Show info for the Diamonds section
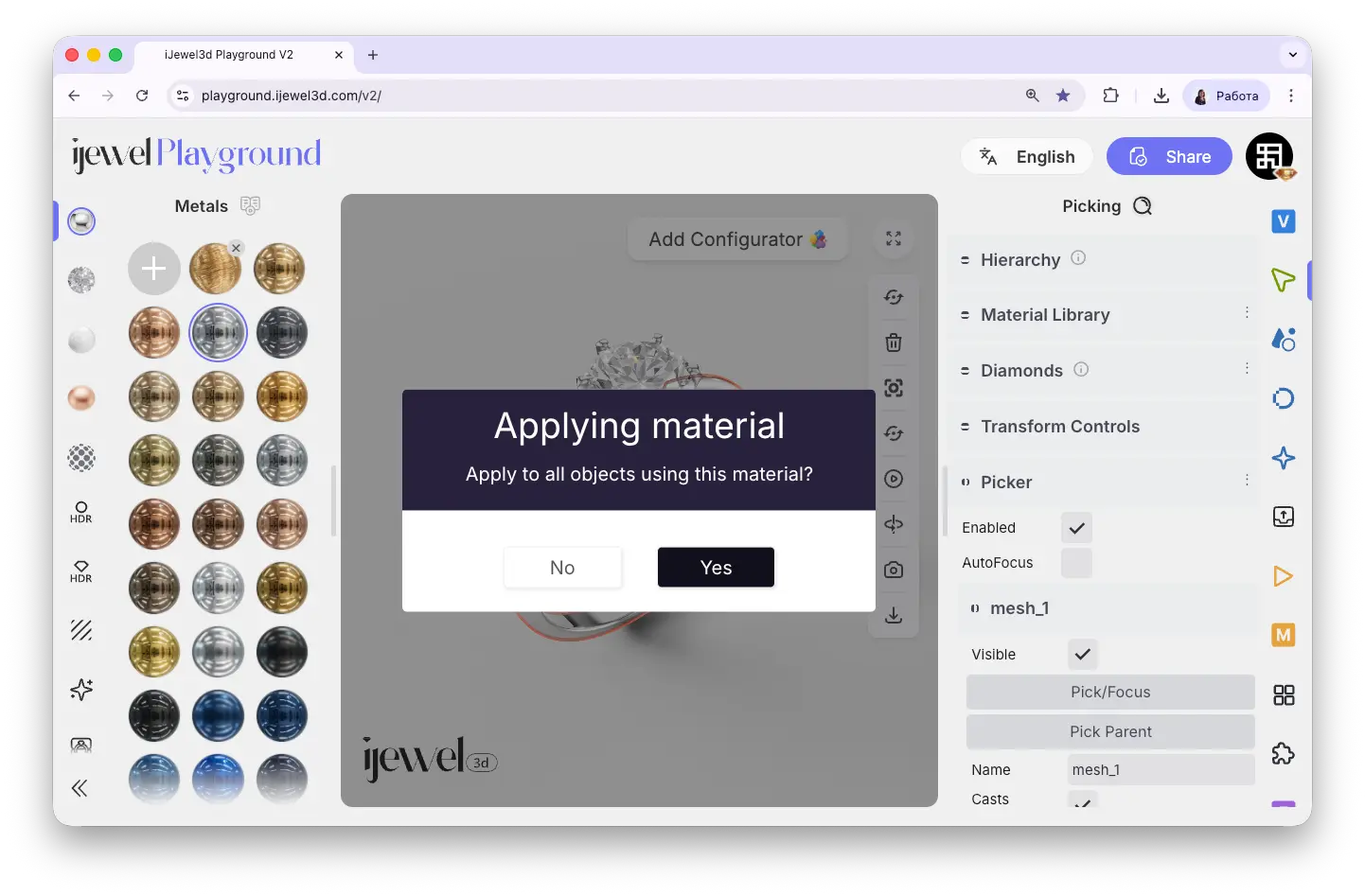1365x896 pixels. [x=1080, y=369]
